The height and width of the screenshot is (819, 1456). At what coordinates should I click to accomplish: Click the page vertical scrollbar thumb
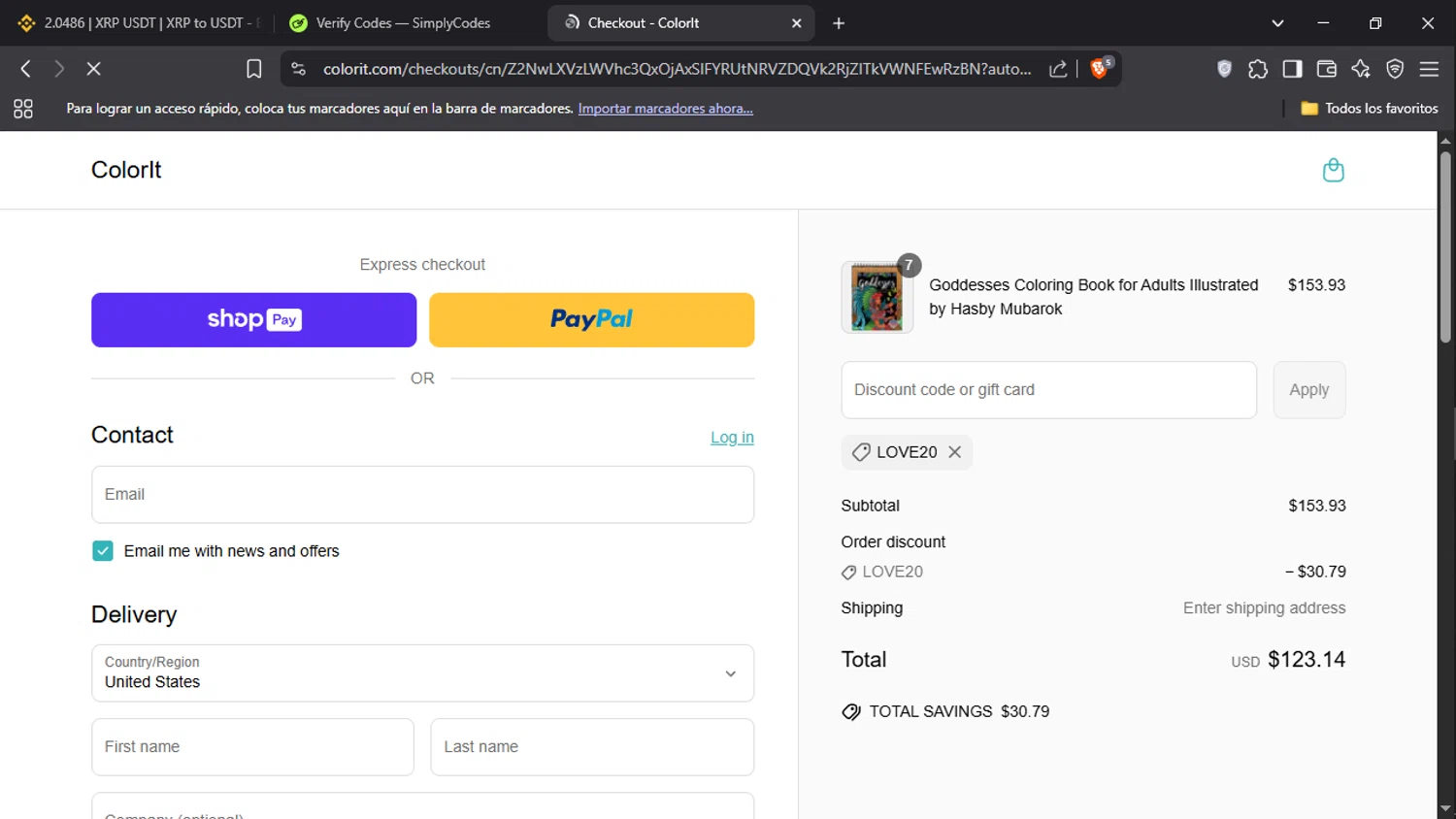(x=1445, y=246)
